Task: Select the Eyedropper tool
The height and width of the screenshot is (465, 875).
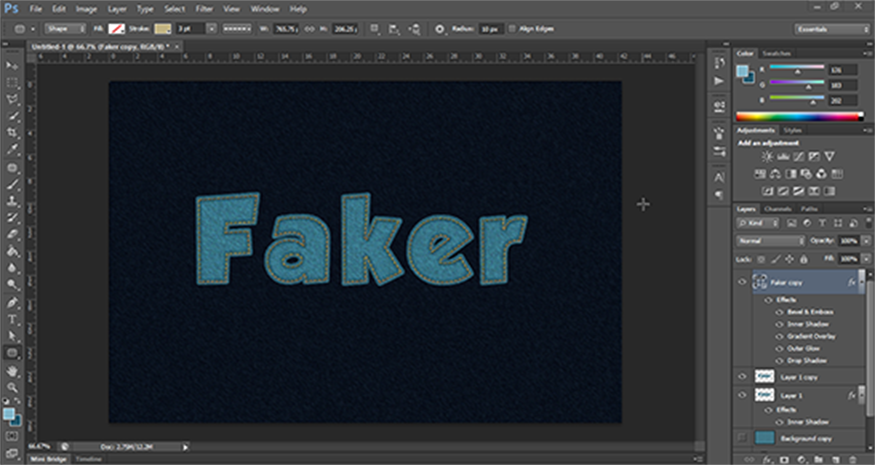Action: (x=13, y=150)
